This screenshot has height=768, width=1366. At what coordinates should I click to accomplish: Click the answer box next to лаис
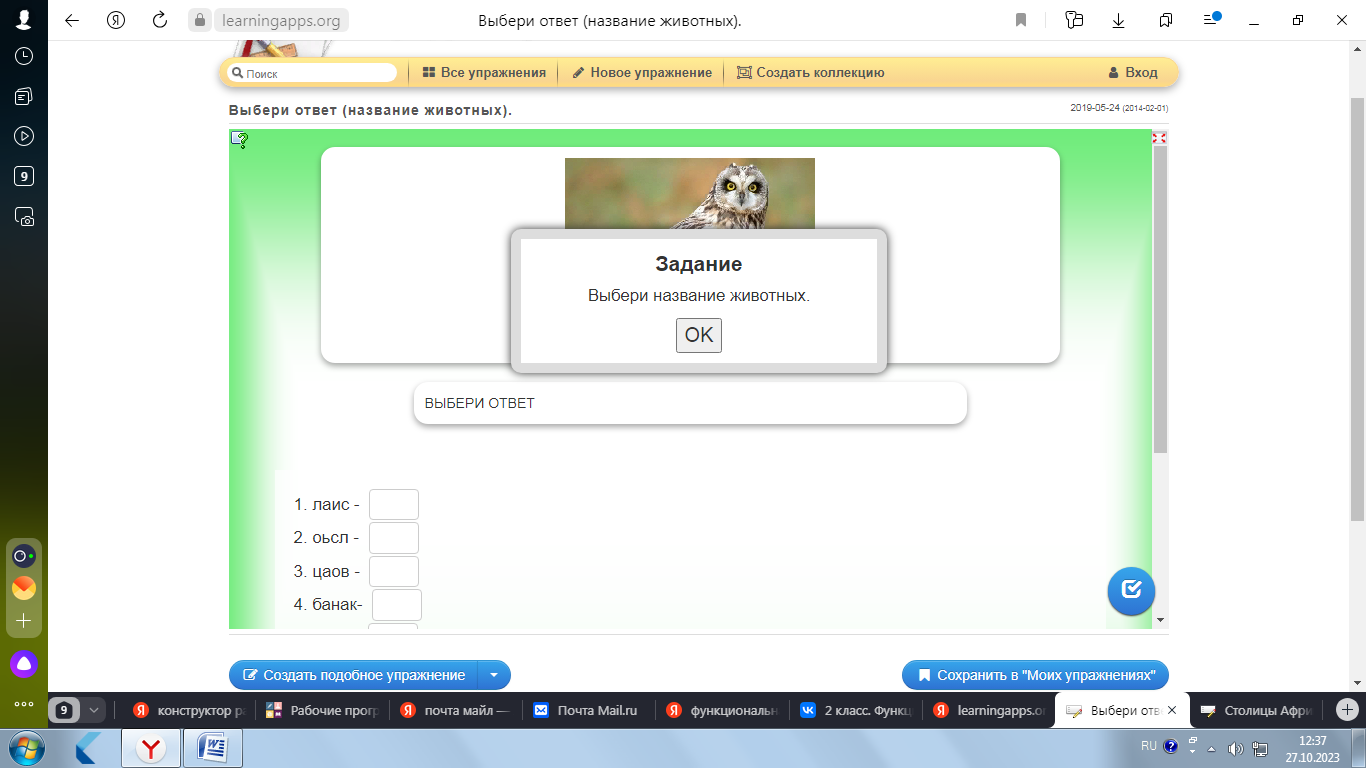394,505
